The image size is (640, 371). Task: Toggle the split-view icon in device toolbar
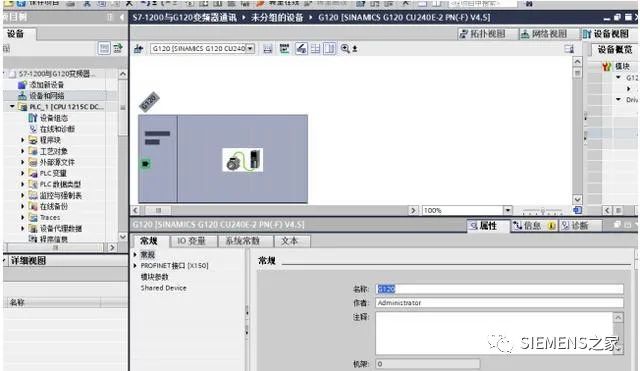[x=329, y=49]
